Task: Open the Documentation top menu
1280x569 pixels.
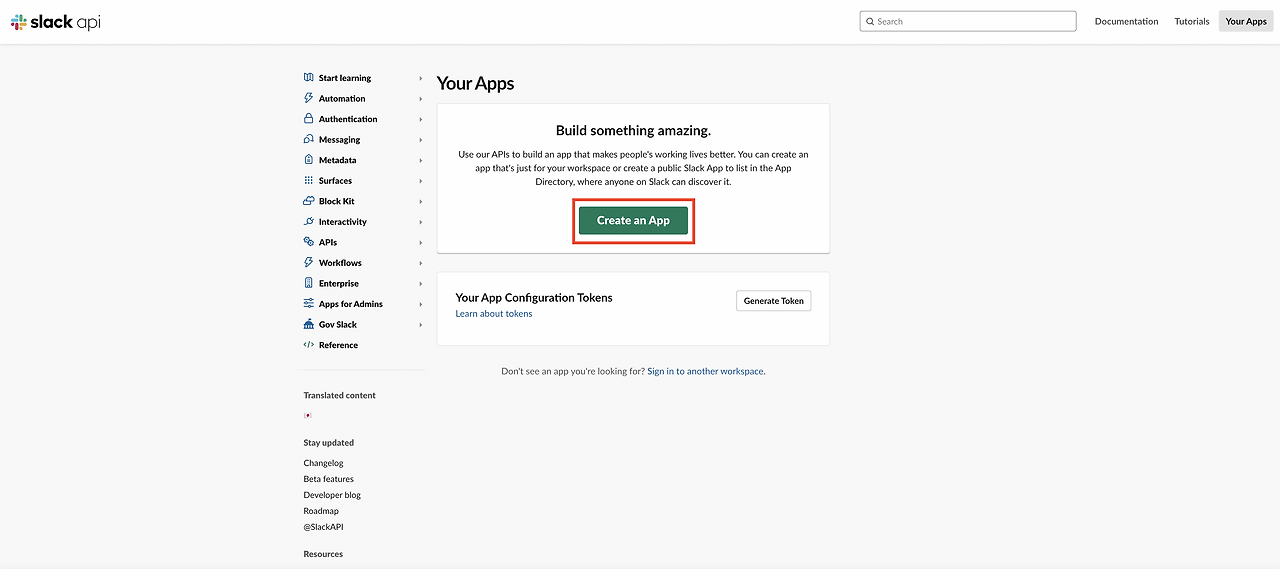Action: pos(1126,21)
